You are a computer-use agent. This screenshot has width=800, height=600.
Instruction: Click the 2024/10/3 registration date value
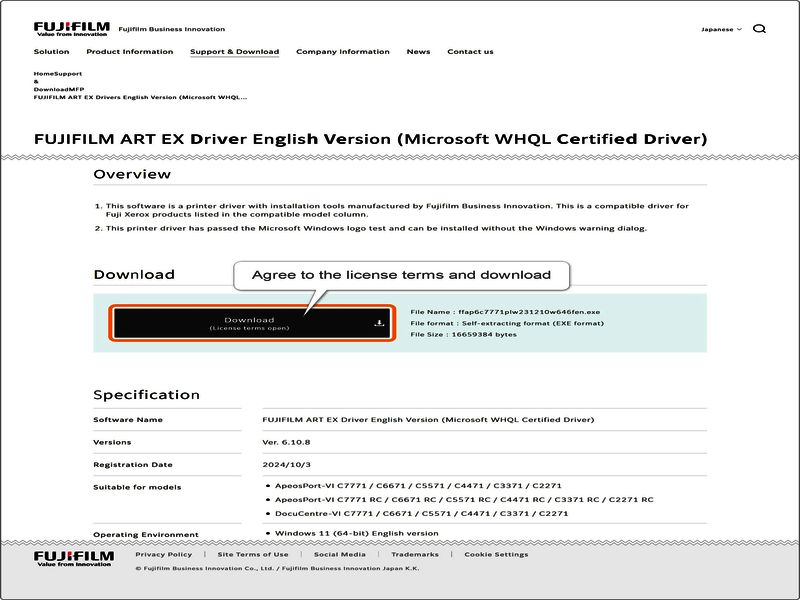[x=286, y=464]
